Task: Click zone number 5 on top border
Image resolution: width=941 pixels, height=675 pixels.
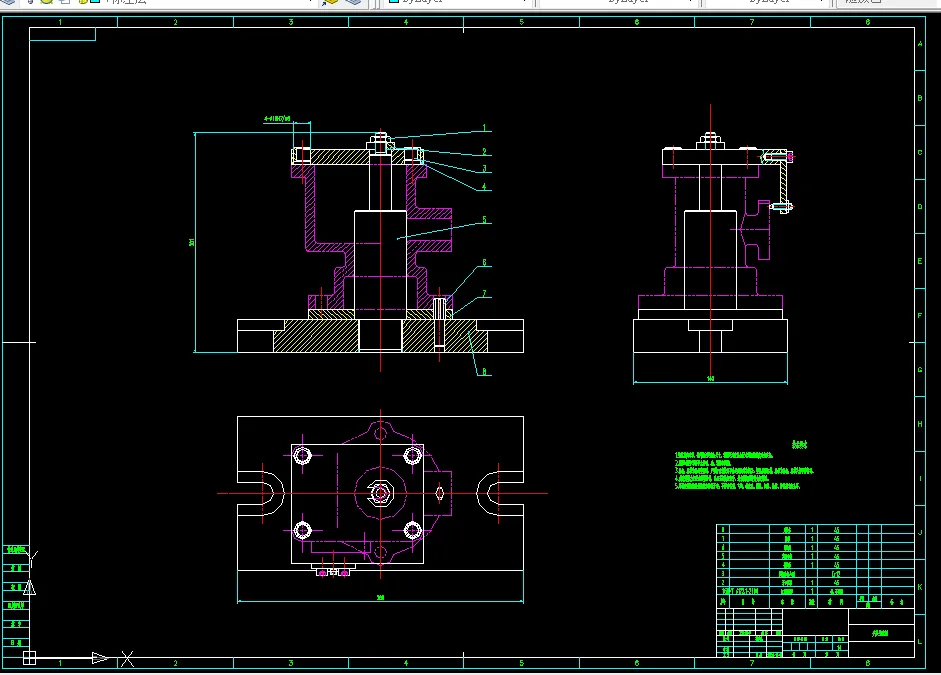Action: coord(522,22)
